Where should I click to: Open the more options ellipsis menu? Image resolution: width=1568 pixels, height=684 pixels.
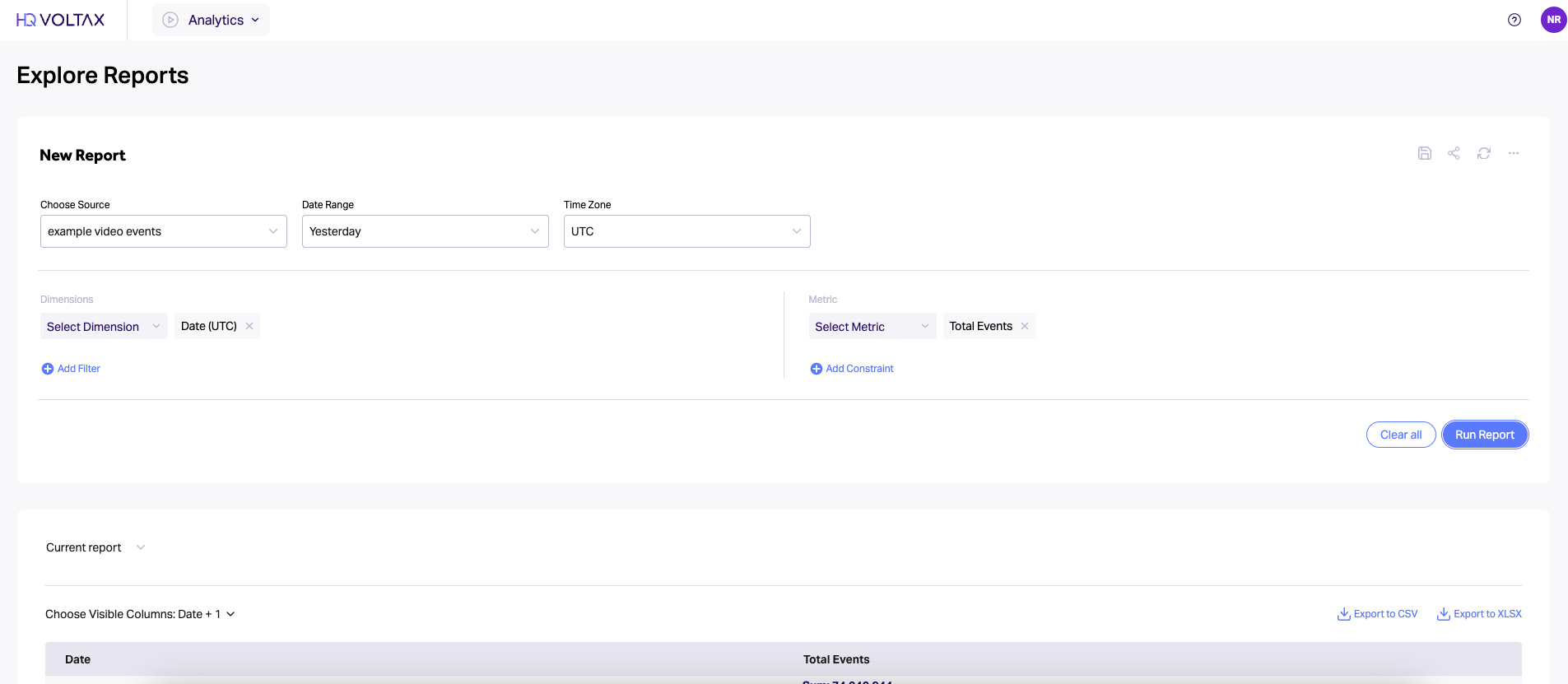pos(1513,153)
